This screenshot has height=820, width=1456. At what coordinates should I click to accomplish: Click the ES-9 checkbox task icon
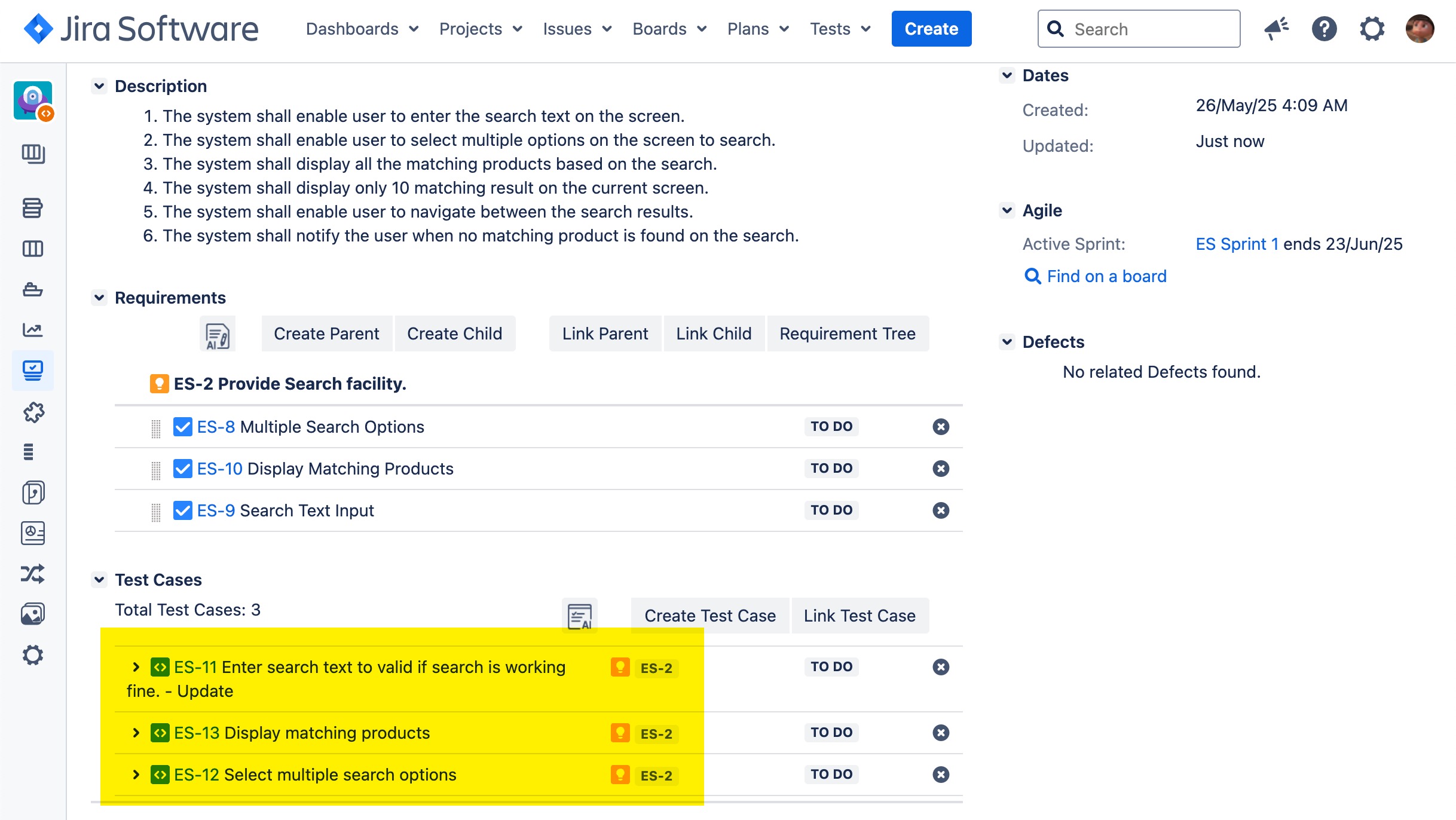coord(182,510)
